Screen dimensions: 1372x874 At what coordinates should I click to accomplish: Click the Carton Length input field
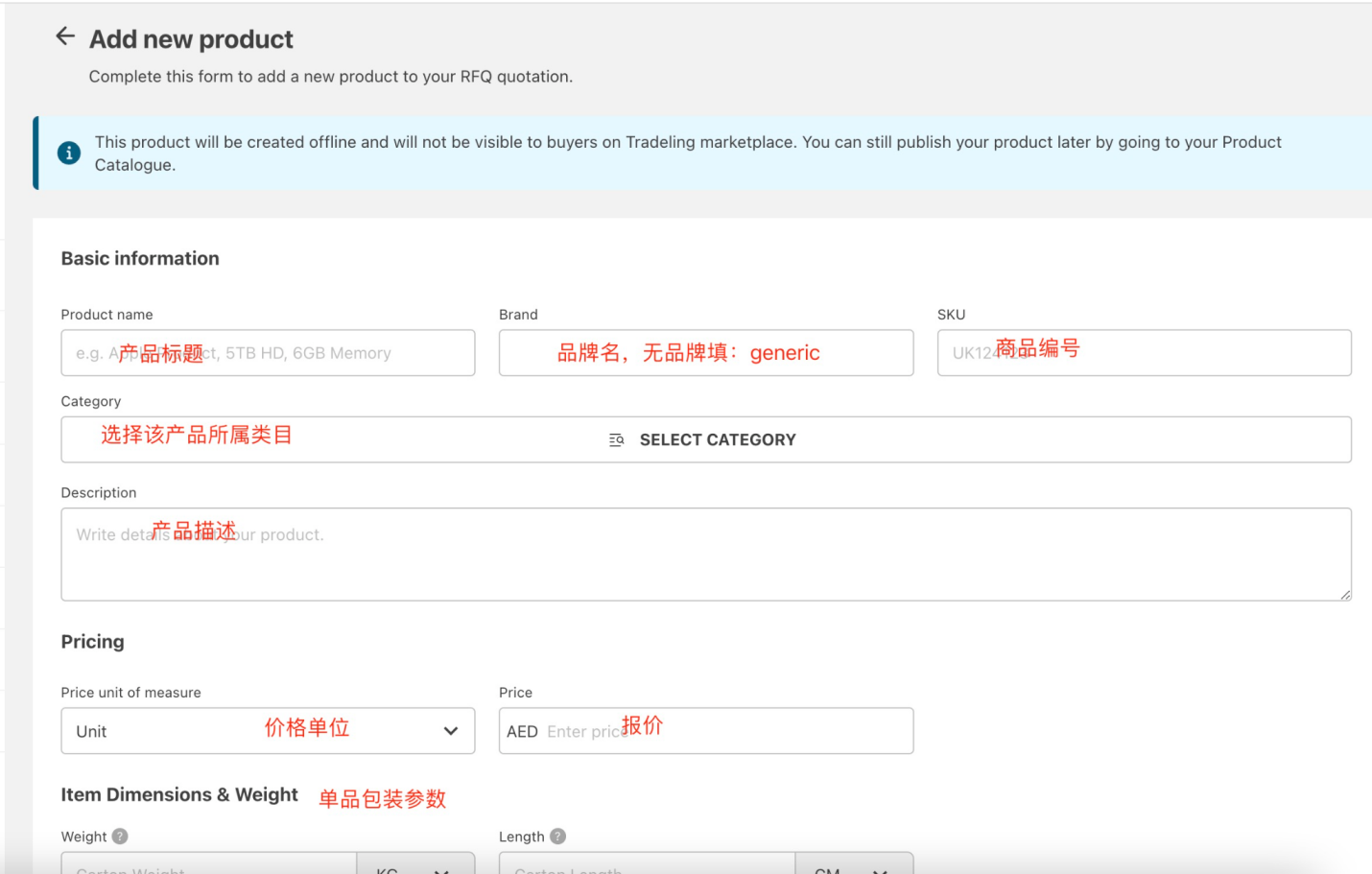pos(647,866)
